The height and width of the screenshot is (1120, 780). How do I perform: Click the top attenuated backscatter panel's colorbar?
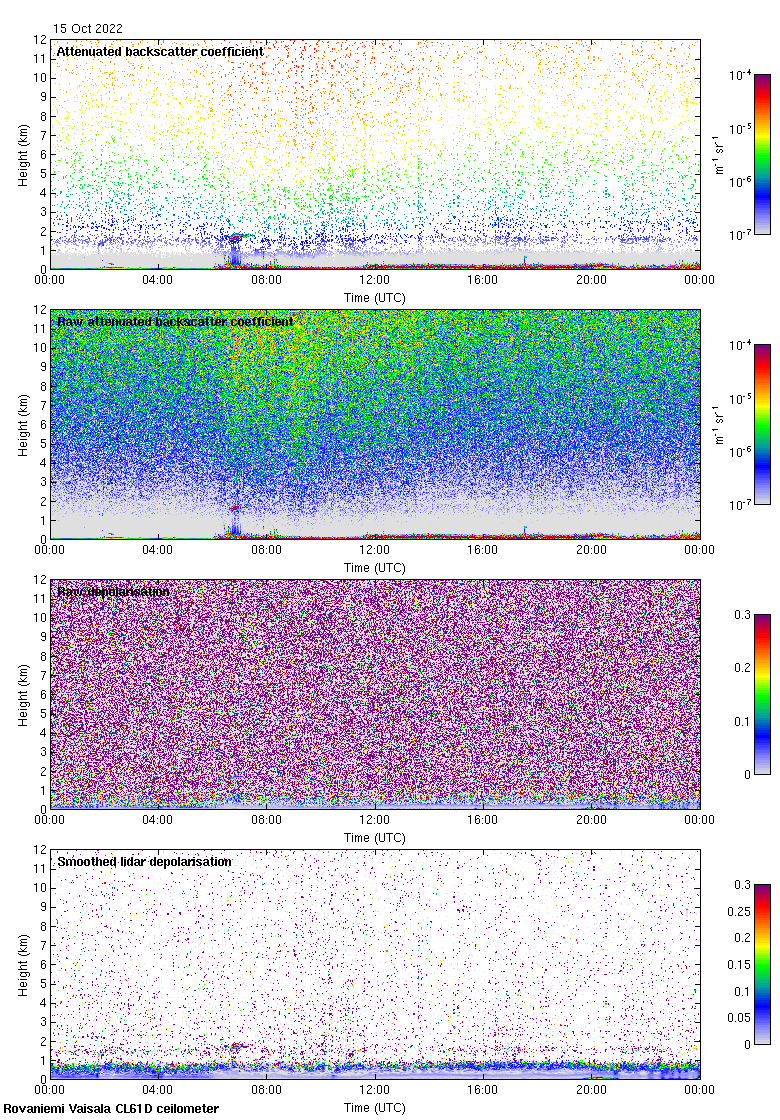point(763,154)
